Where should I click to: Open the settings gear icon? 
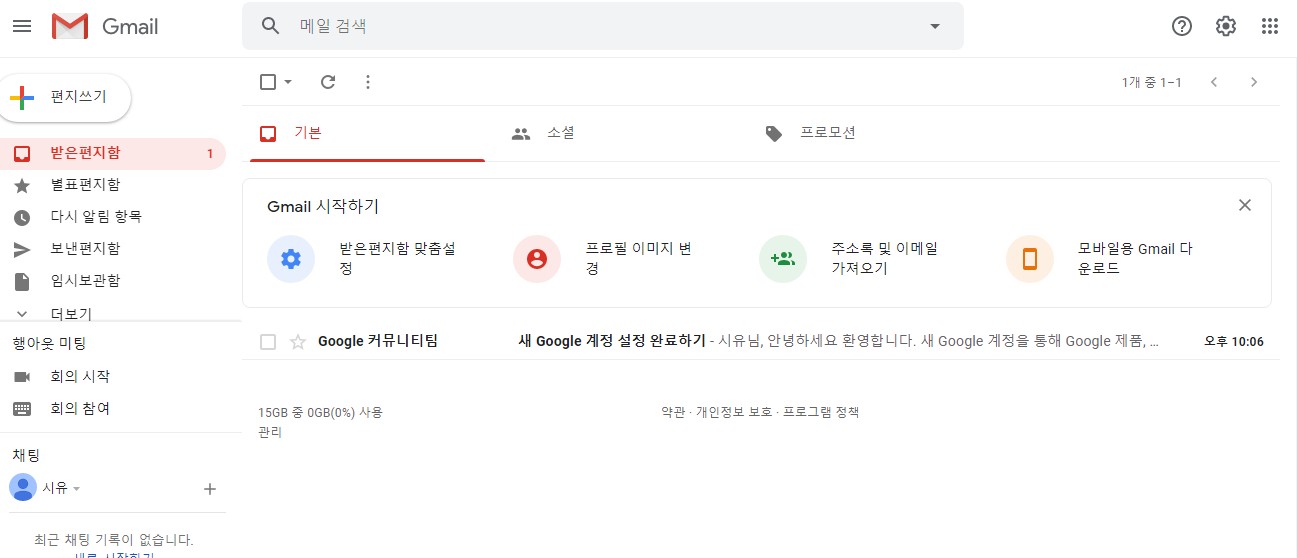pos(1226,26)
